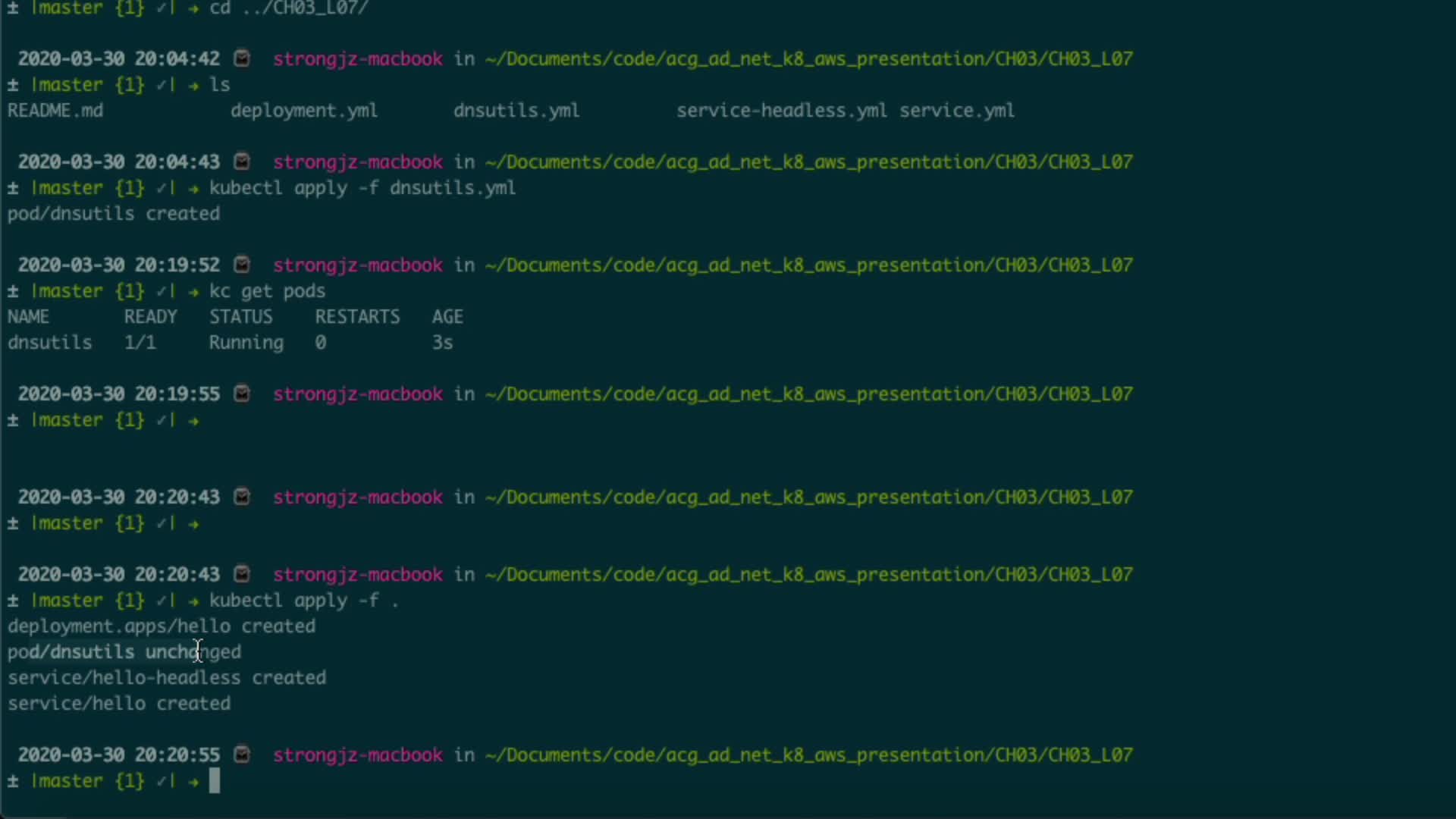
Task: Click the block cursor at the final prompt
Action: pos(215,781)
